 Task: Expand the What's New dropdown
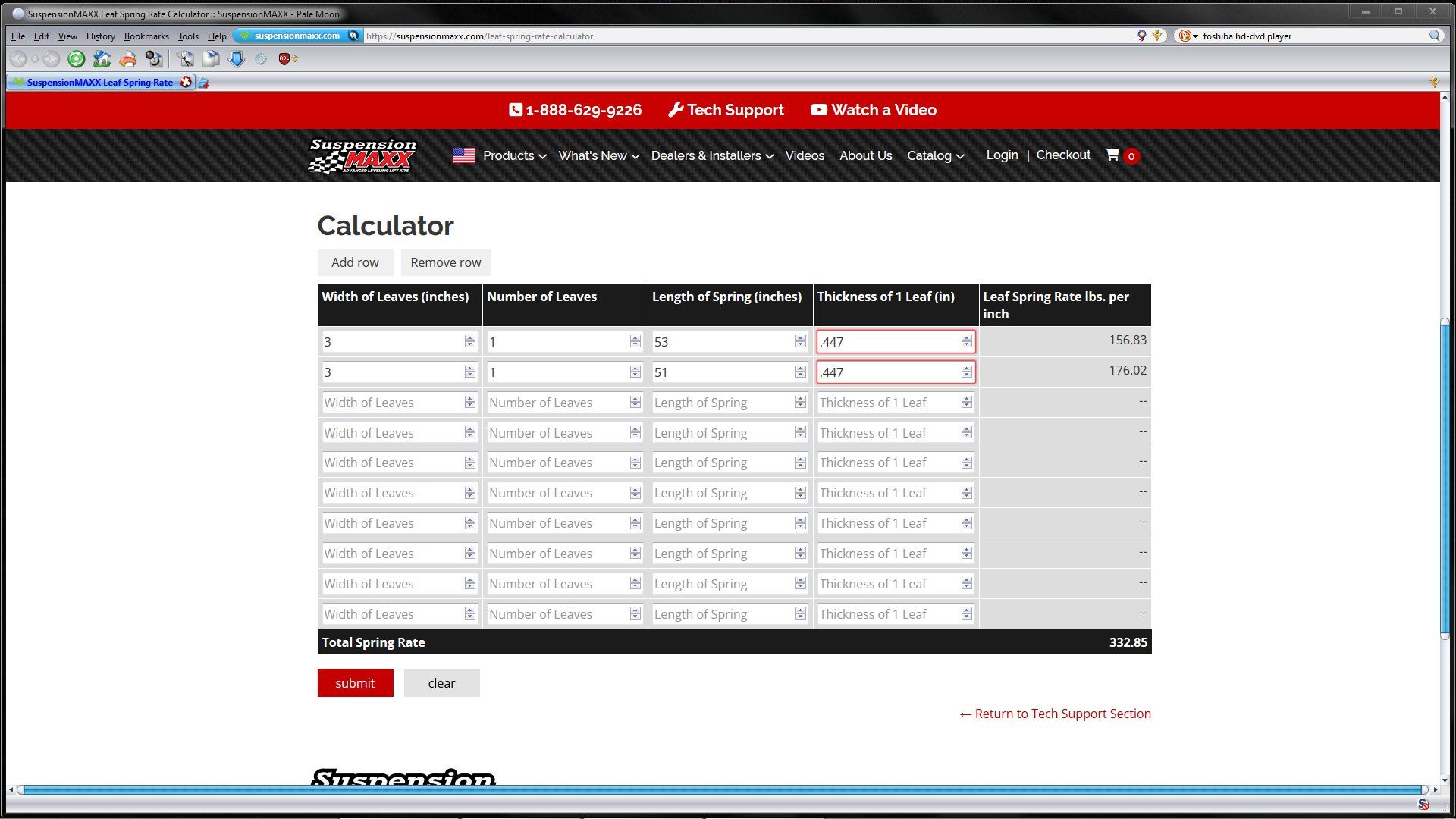coord(598,156)
